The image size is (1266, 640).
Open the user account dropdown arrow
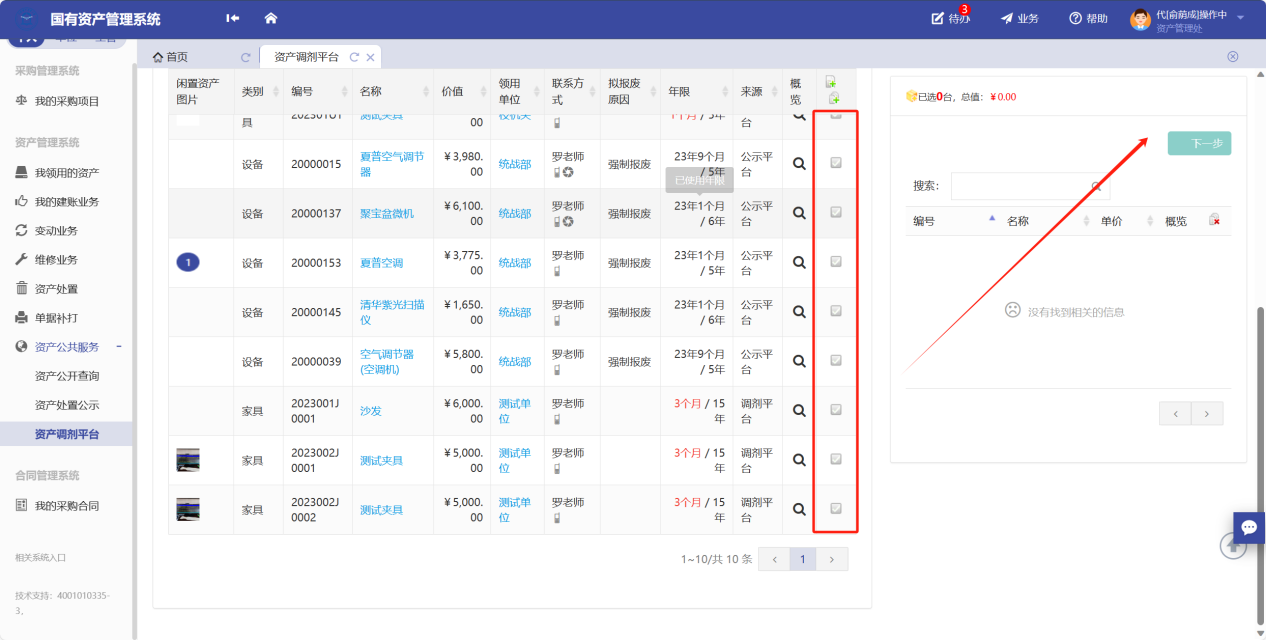1241,18
